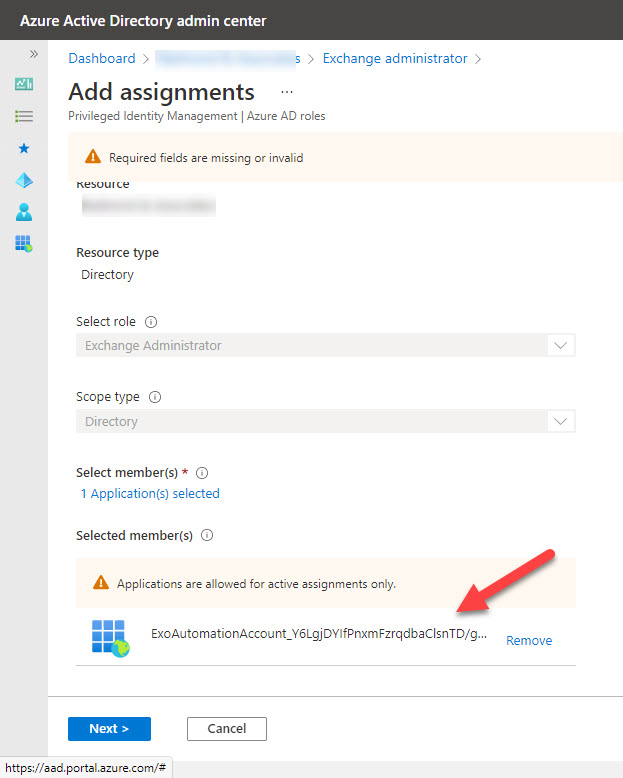Click the applications warning triangle icon
This screenshot has width=623, height=778.
click(x=101, y=583)
